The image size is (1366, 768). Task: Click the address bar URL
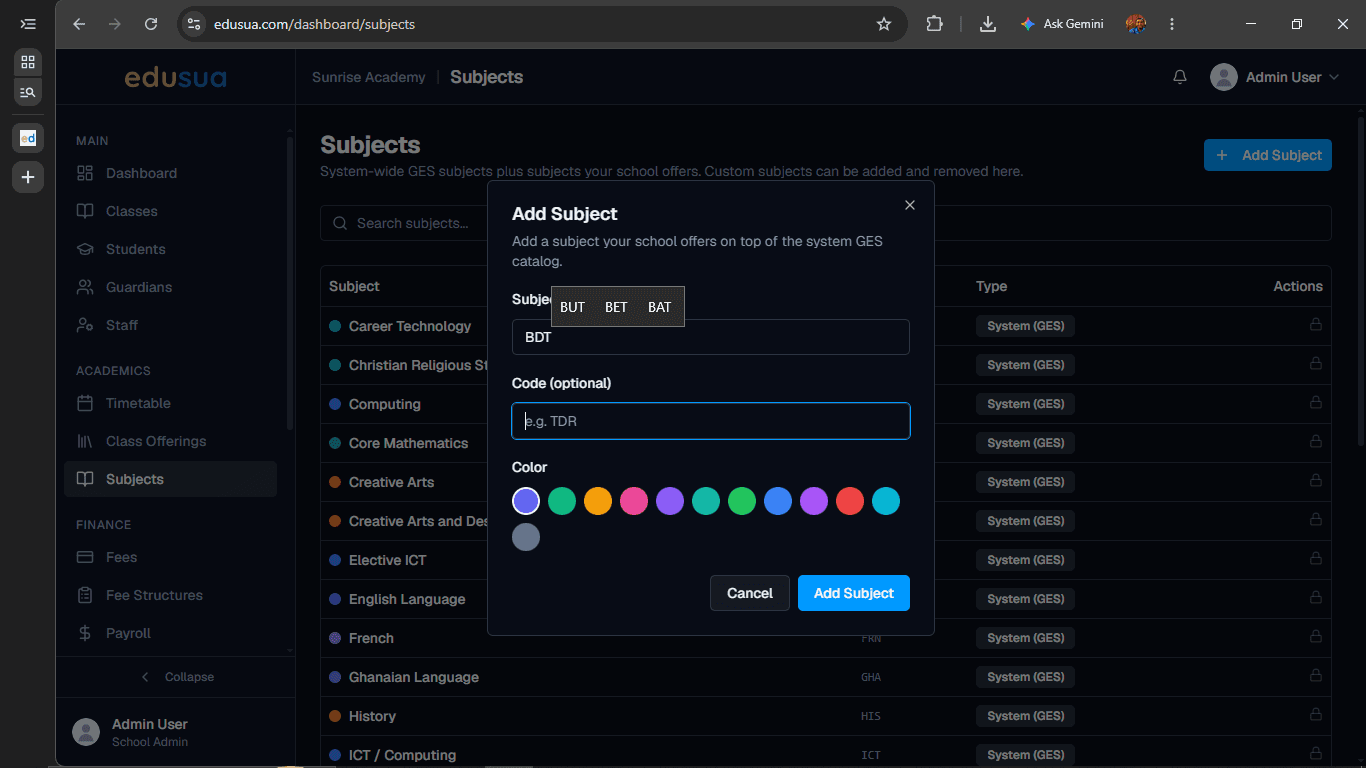click(x=314, y=24)
